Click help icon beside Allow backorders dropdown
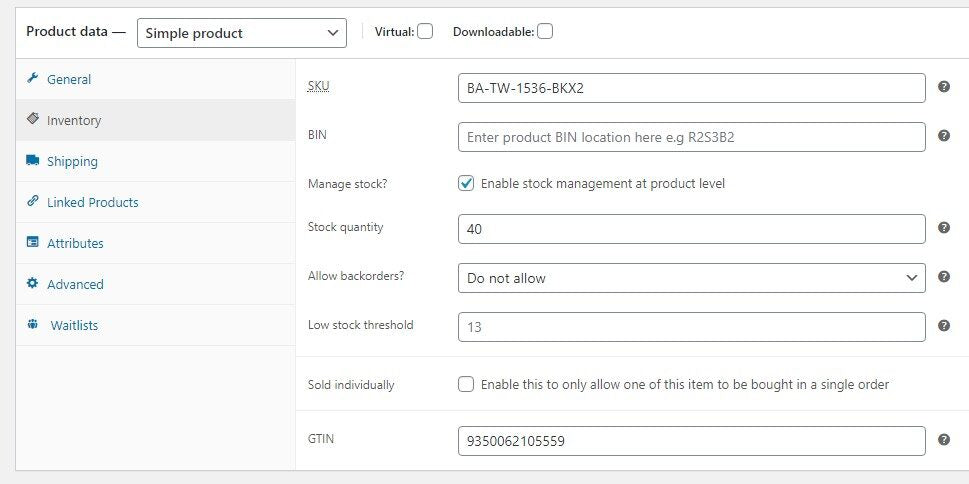The image size is (969, 484). 944,277
